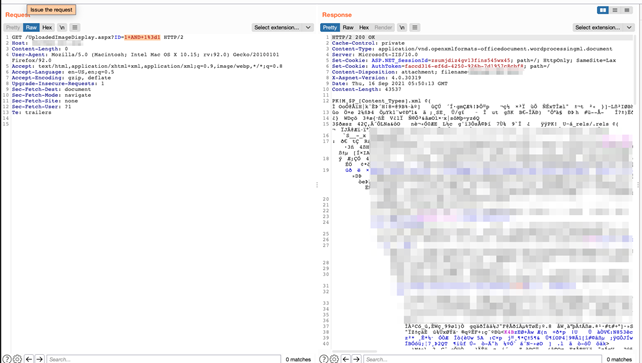642x363 pixels.
Task: Select the request Raw tab
Action: click(31, 27)
